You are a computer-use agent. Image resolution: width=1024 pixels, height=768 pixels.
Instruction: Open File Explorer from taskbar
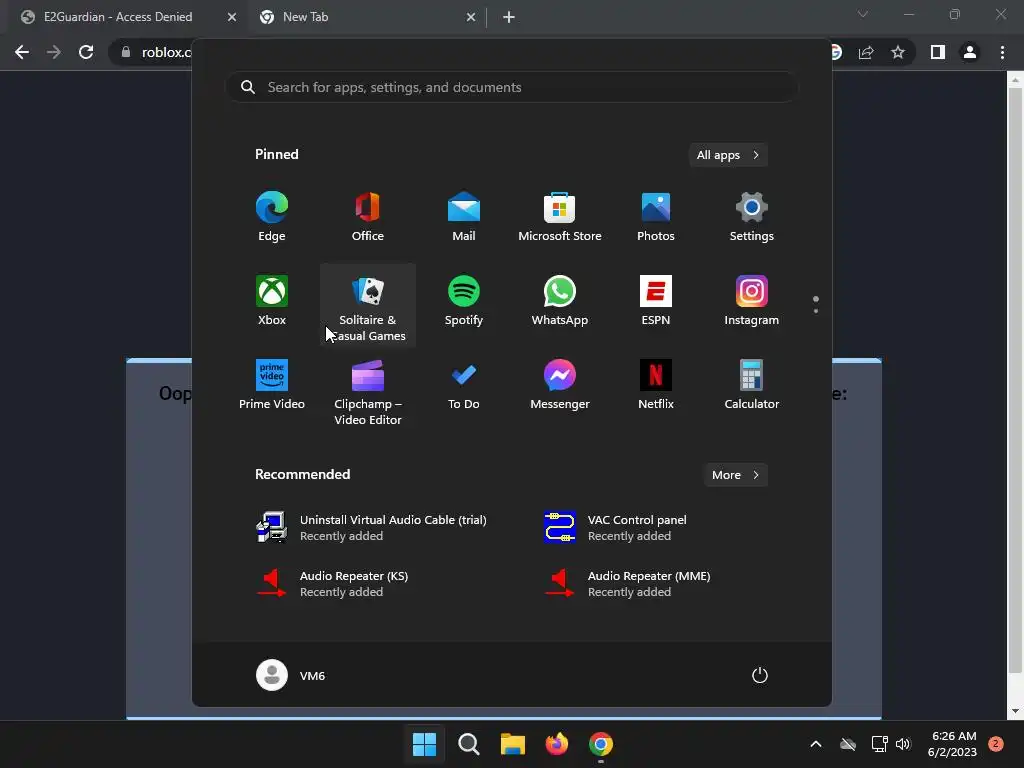click(x=513, y=744)
